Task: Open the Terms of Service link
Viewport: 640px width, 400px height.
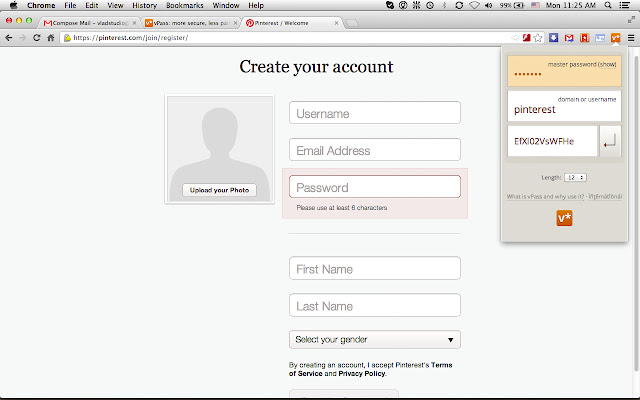Action: (371, 369)
